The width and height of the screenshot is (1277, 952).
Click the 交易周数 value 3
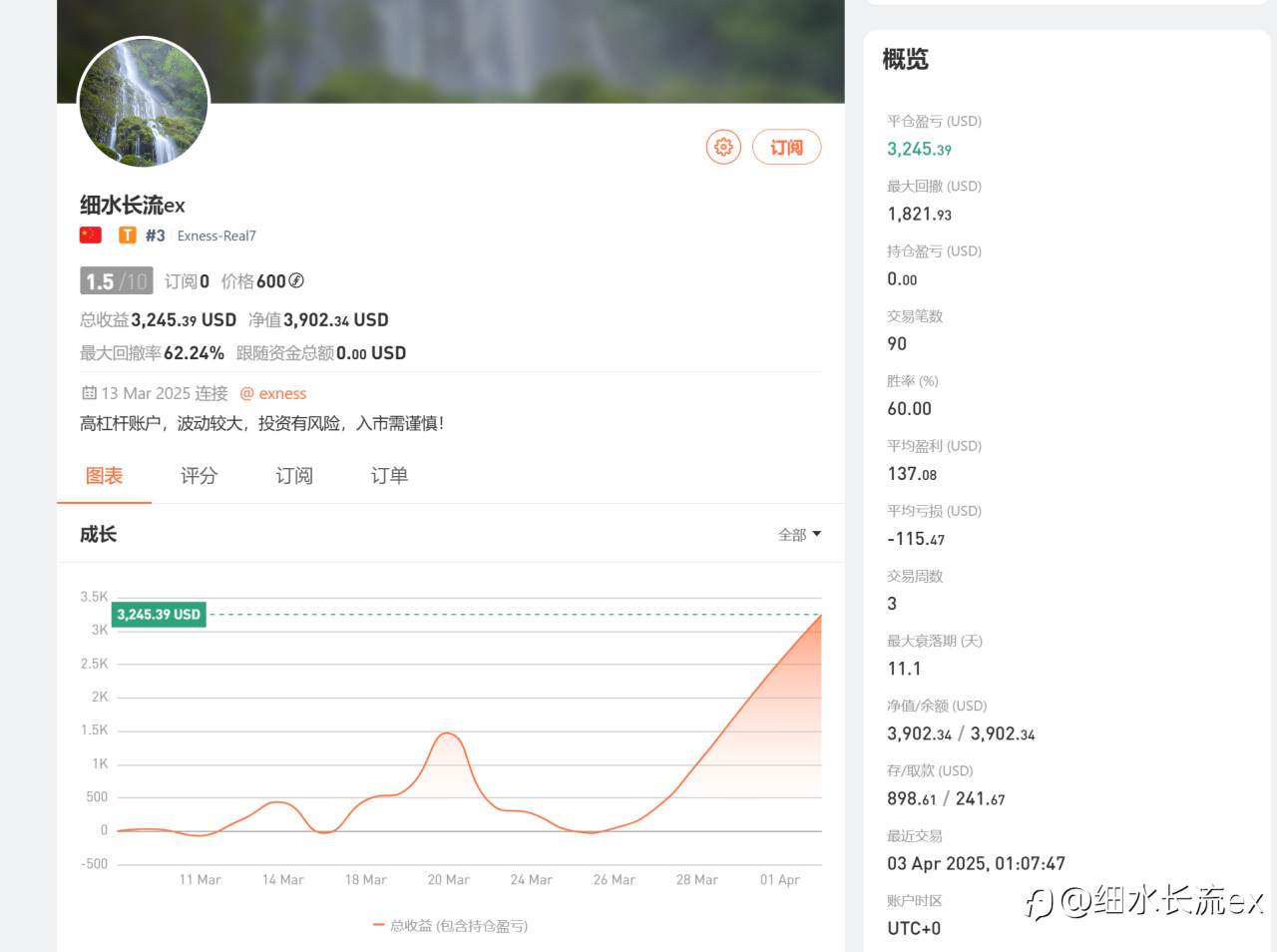[892, 604]
